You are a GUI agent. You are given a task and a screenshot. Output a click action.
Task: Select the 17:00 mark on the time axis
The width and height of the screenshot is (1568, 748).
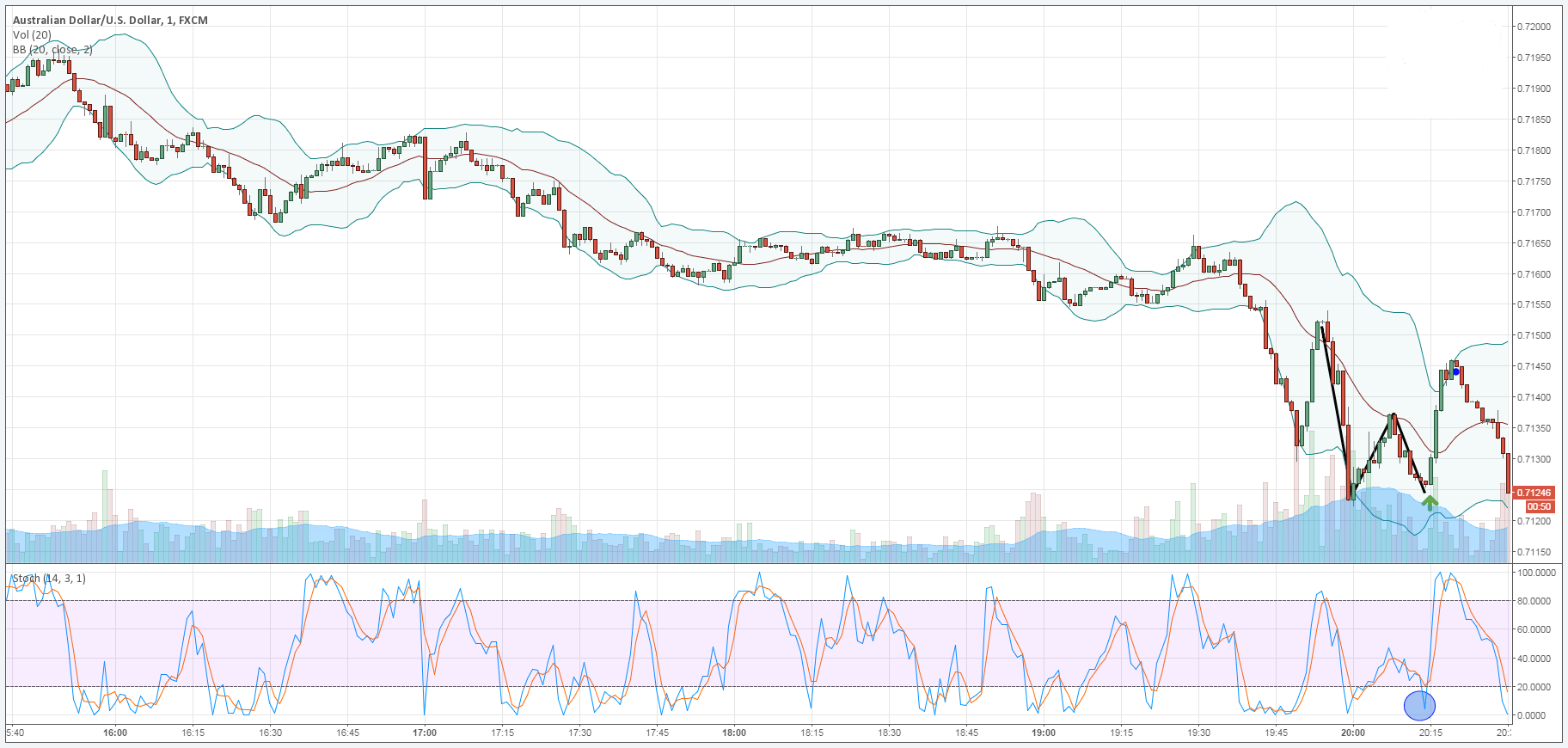pyautogui.click(x=425, y=733)
